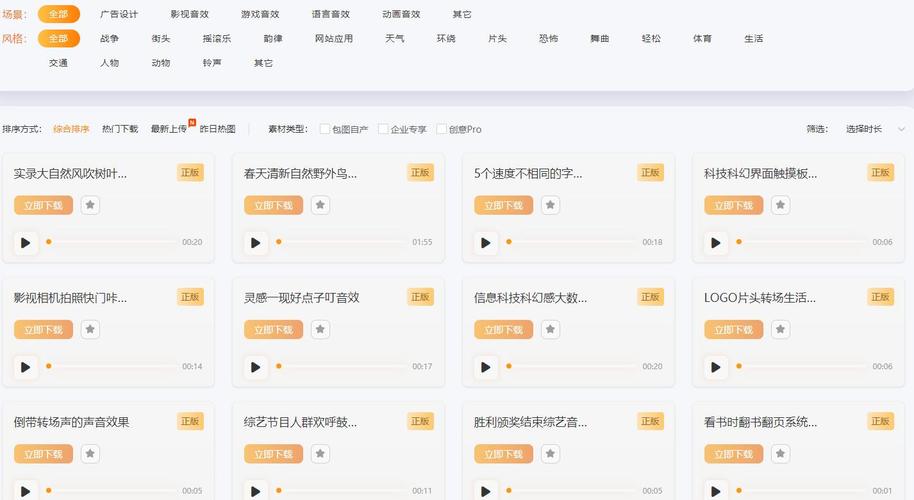
Task: Play the LOGO片头转场生活 sound
Action: [x=716, y=367]
